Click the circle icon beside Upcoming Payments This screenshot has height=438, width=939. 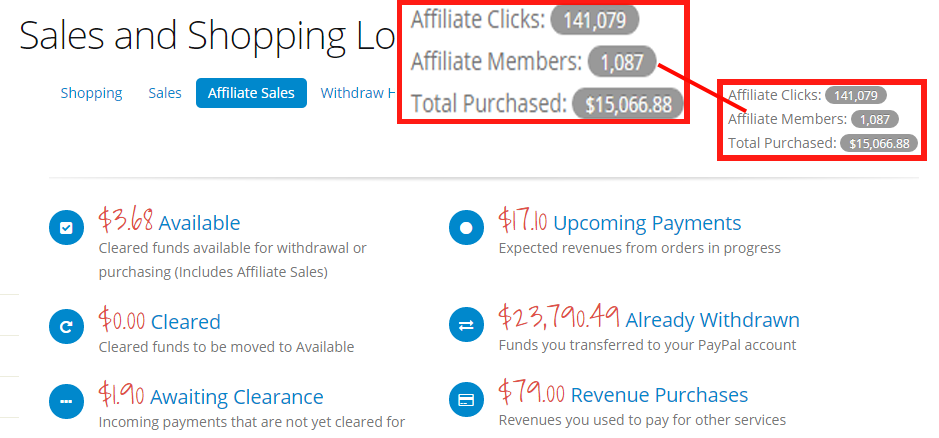[466, 228]
